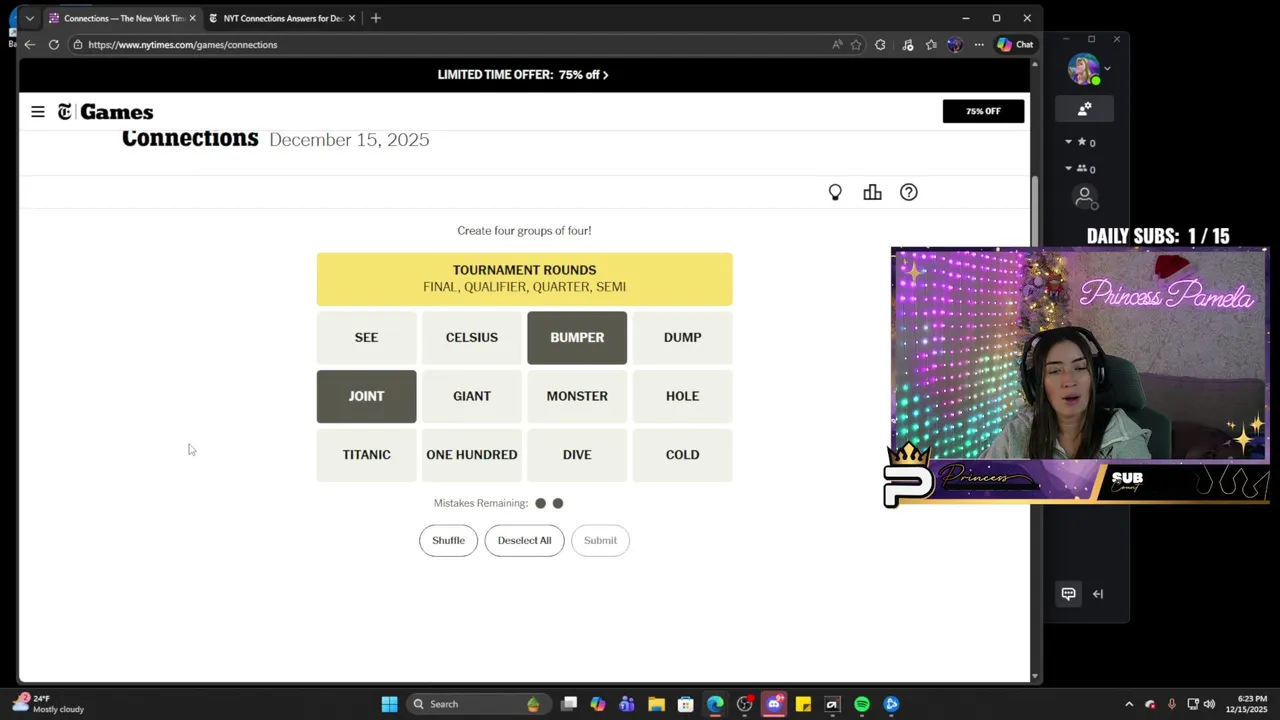The image size is (1280, 720).
Task: Select the TITANIC tile
Action: (x=366, y=455)
